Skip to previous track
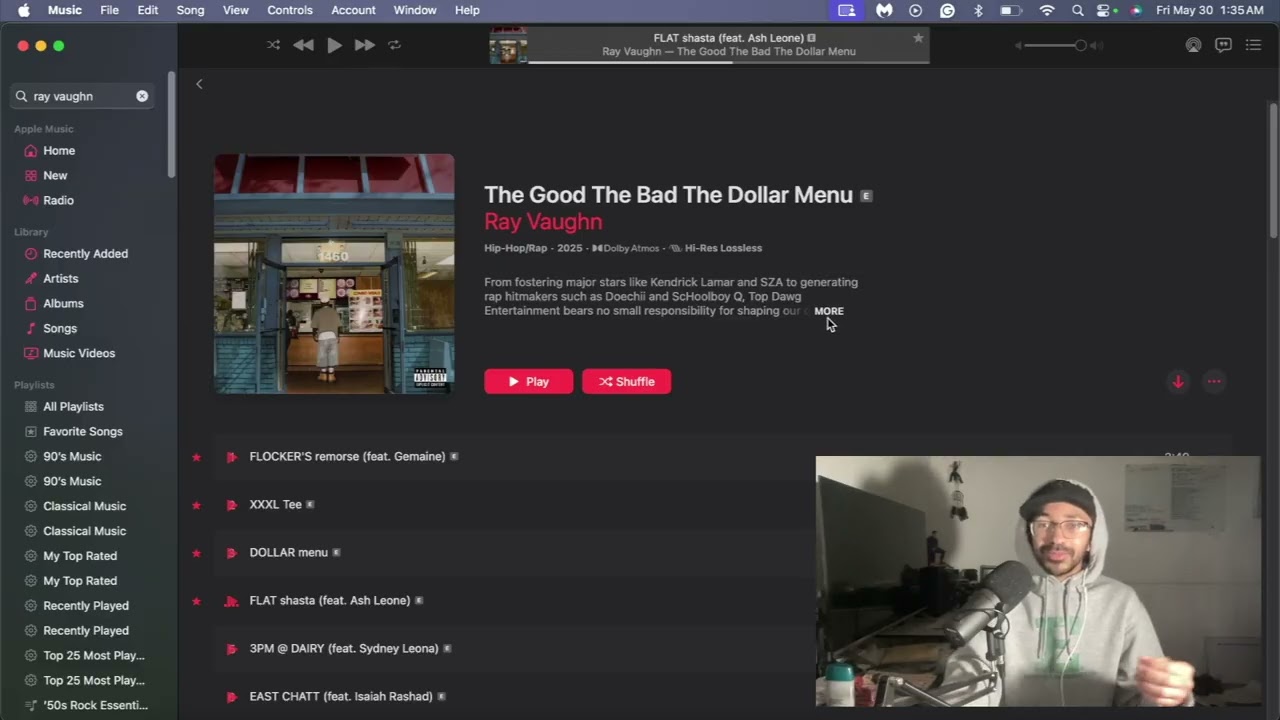Viewport: 1280px width, 720px height. pyautogui.click(x=303, y=45)
